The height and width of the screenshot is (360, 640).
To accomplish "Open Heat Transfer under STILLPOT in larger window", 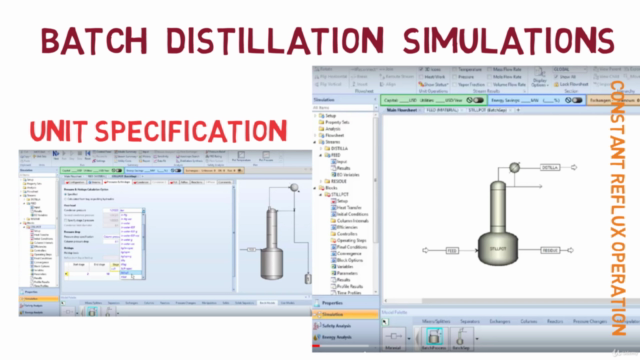I will 346,208.
